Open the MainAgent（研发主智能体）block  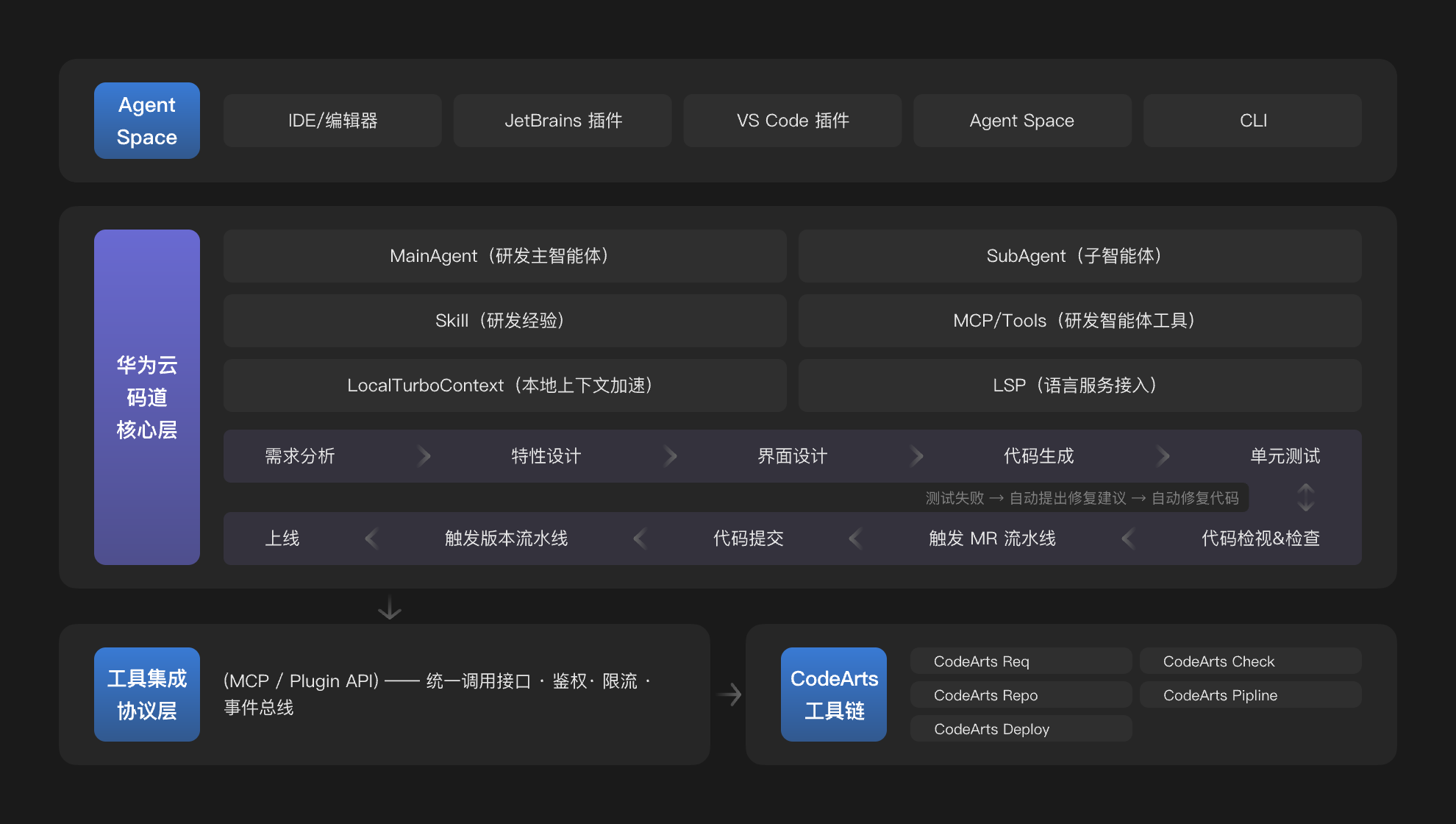coord(505,256)
